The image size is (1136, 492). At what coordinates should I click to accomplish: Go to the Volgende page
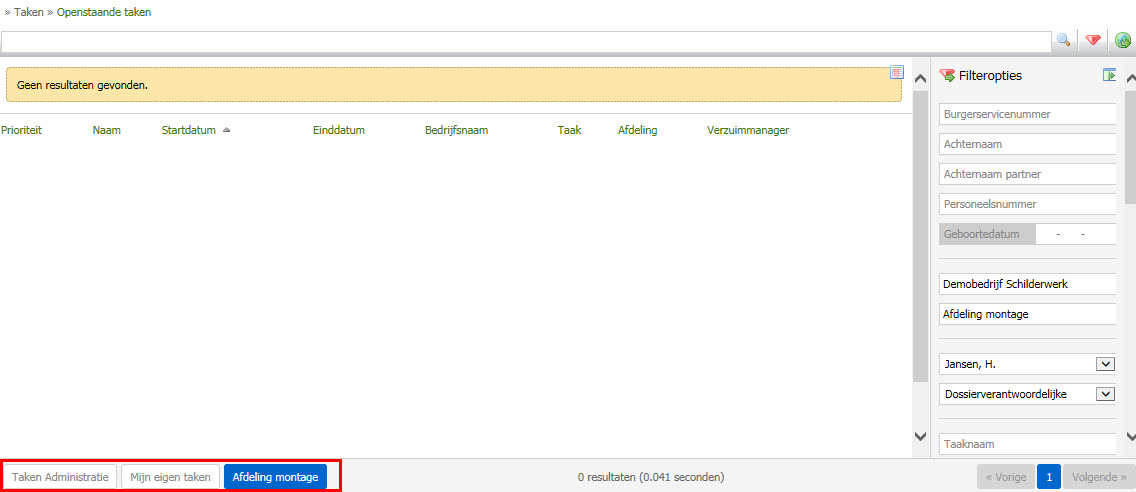[1099, 477]
